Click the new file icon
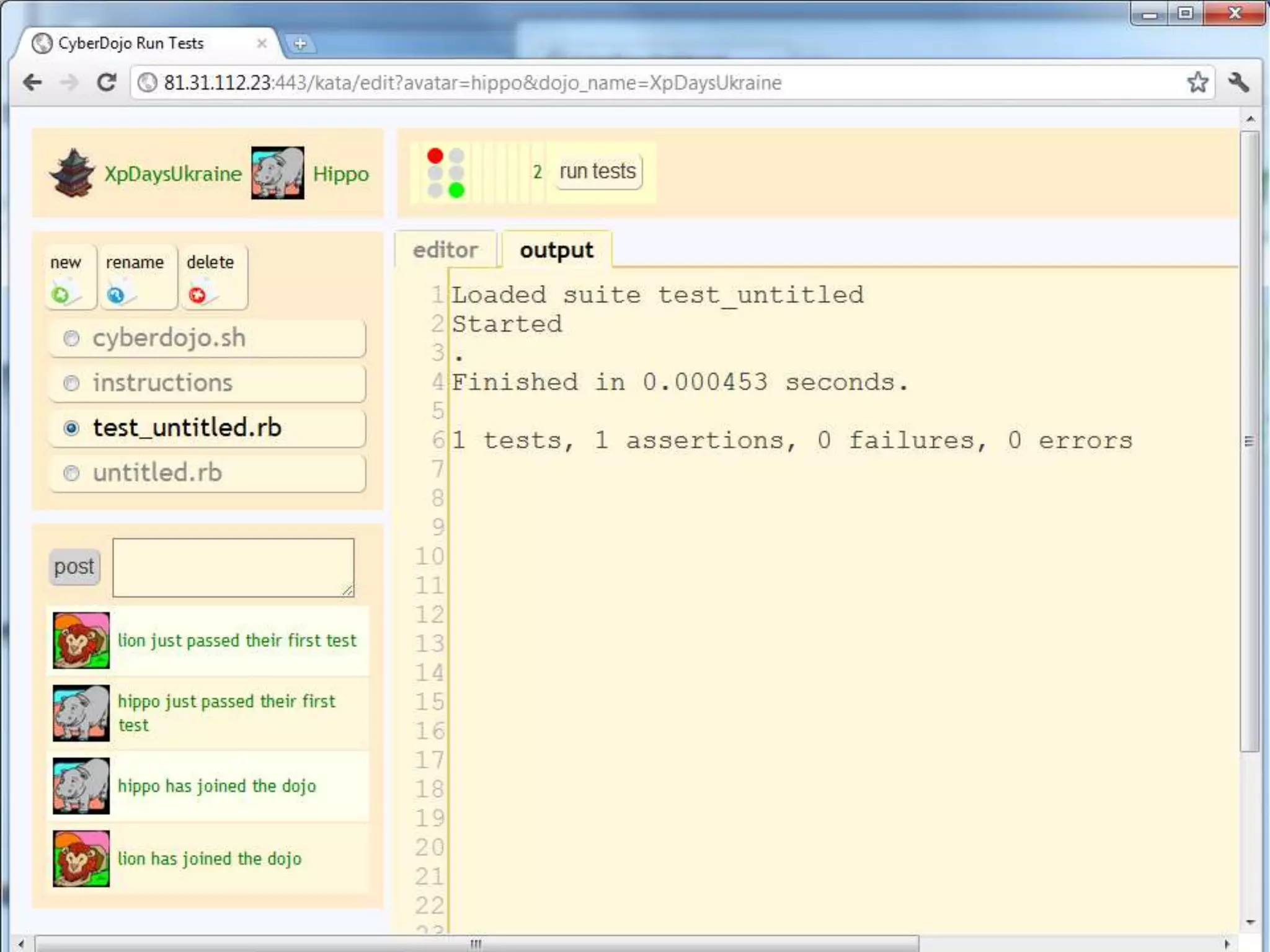 [x=62, y=294]
